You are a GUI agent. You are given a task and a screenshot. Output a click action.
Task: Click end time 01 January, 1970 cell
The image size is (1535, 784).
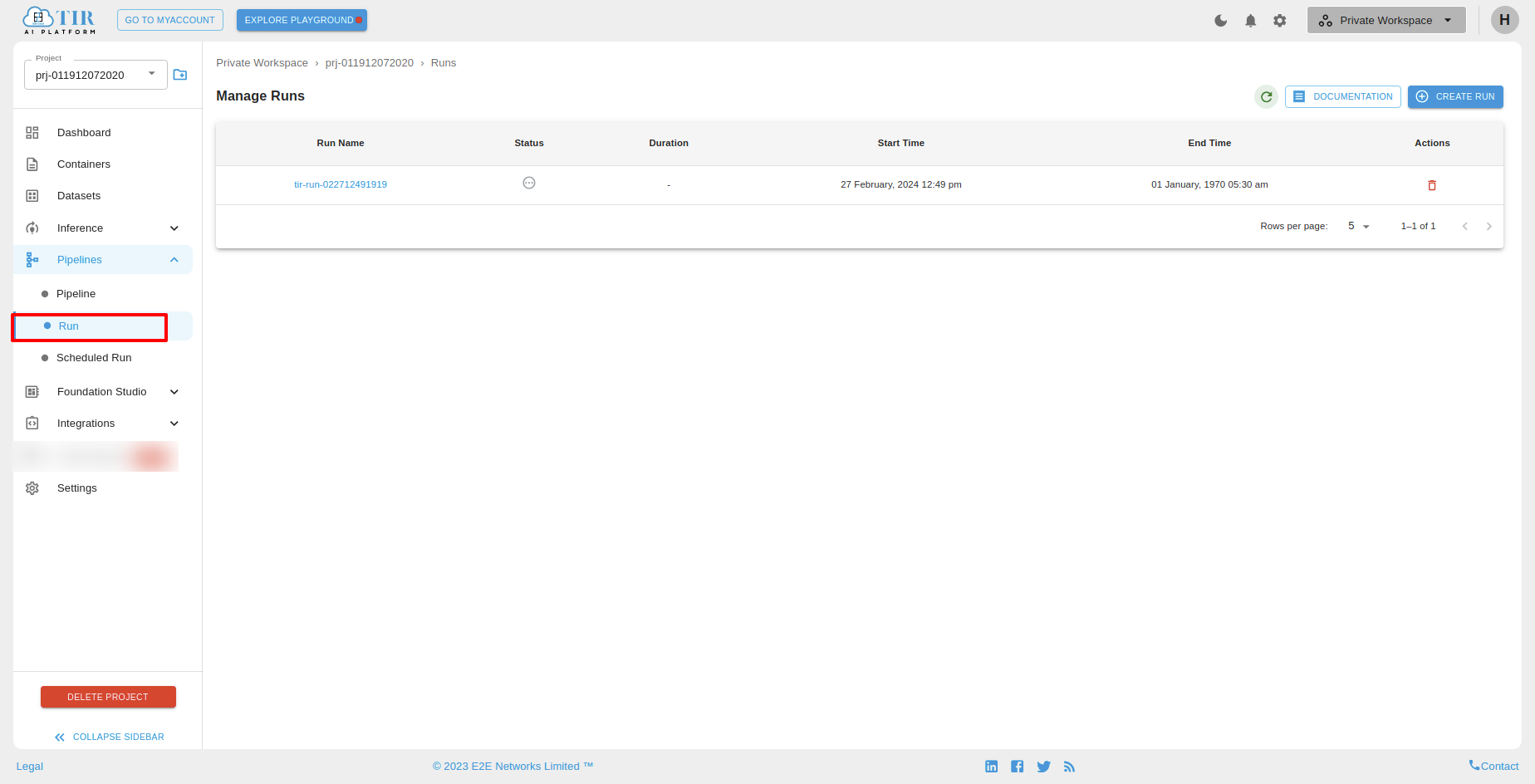click(x=1209, y=184)
